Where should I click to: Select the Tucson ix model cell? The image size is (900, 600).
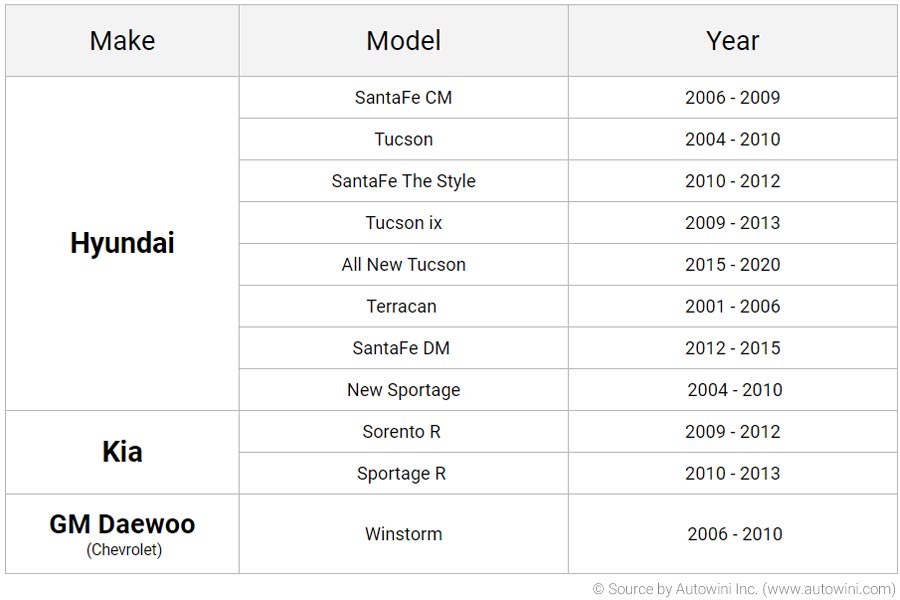tap(403, 223)
